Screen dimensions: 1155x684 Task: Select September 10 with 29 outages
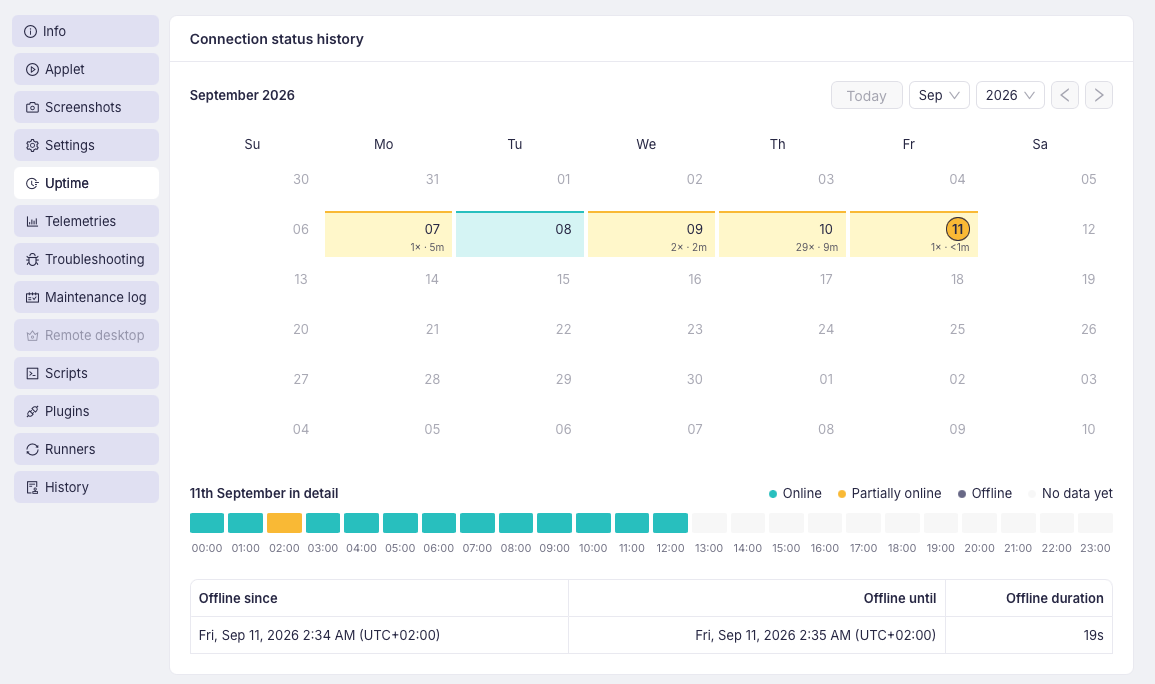click(782, 234)
